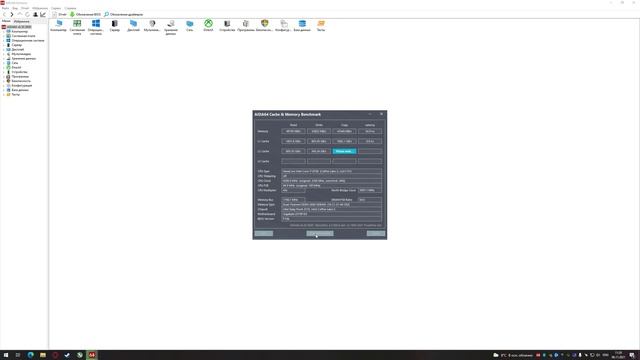Click the AIDA64 taskbar icon
Image resolution: width=640 pixels, height=360 pixels.
click(92, 355)
